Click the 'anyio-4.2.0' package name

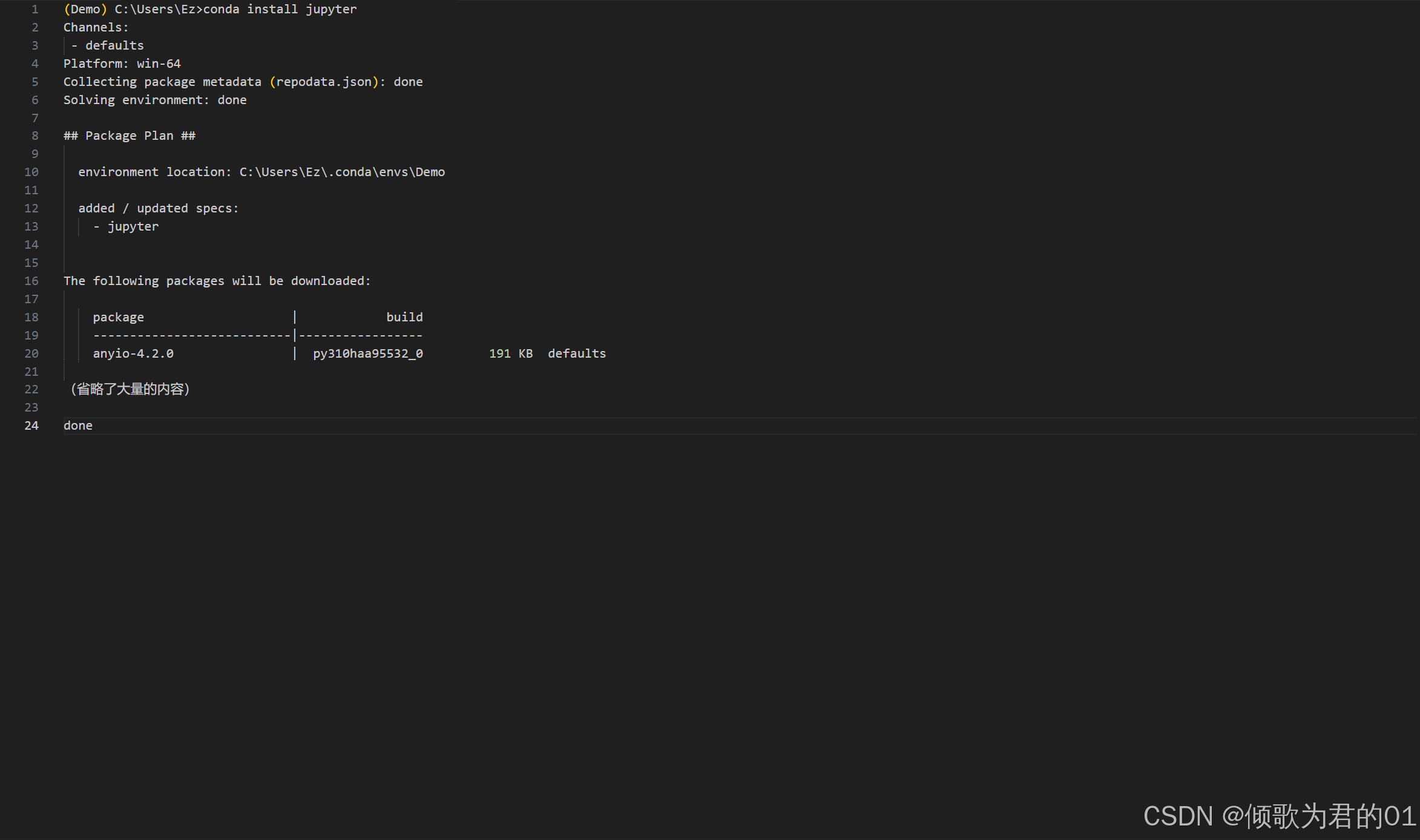click(133, 353)
